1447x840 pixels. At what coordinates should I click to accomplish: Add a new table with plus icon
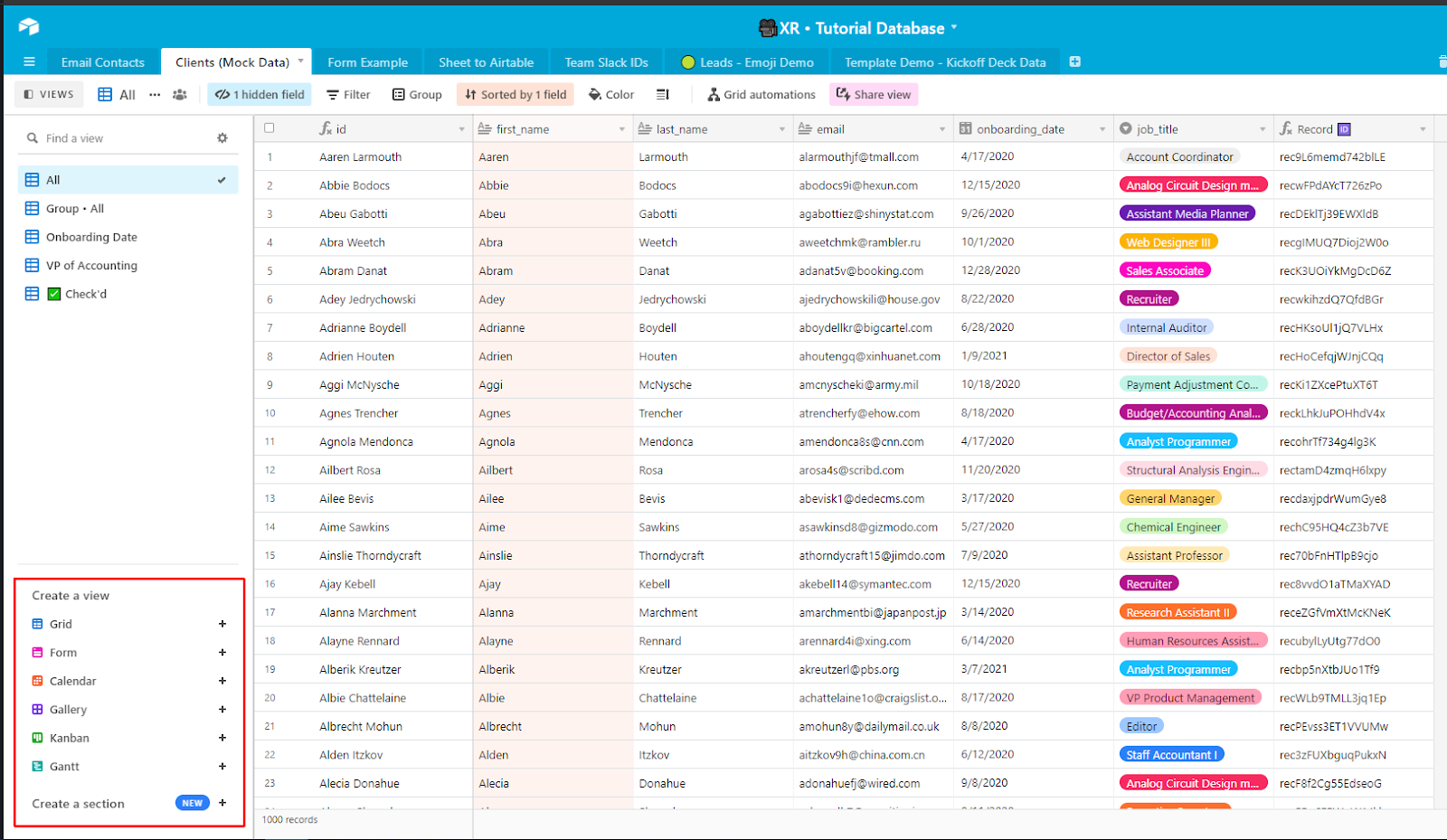coord(1075,61)
